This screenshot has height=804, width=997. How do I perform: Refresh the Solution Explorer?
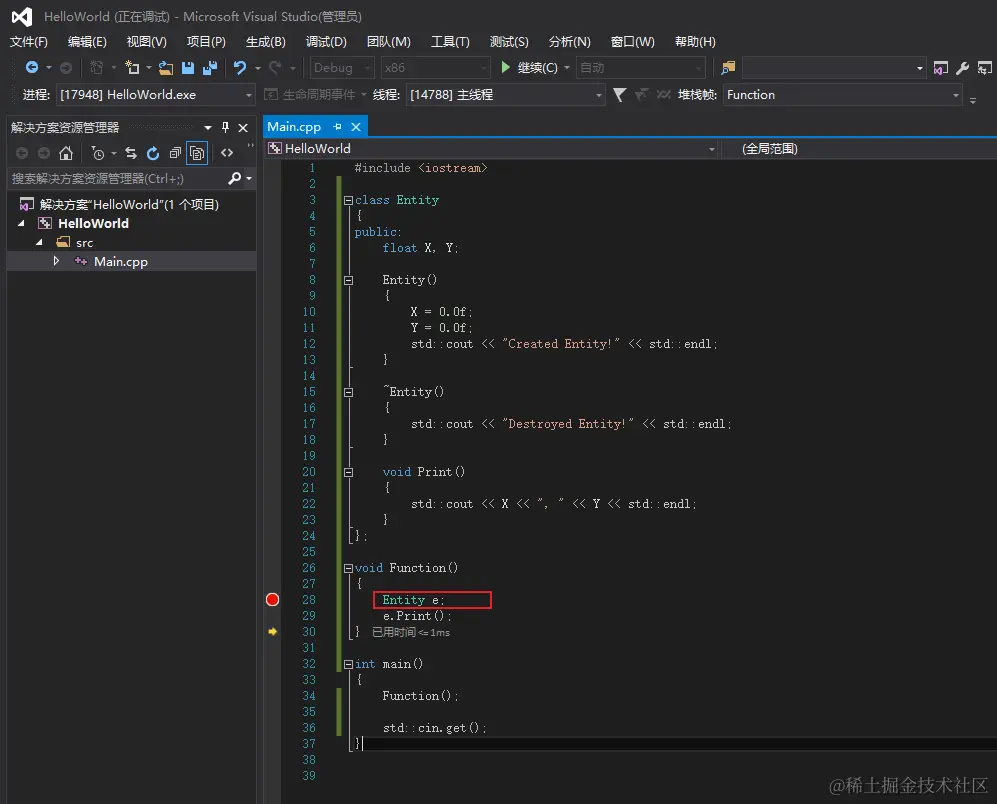[153, 153]
